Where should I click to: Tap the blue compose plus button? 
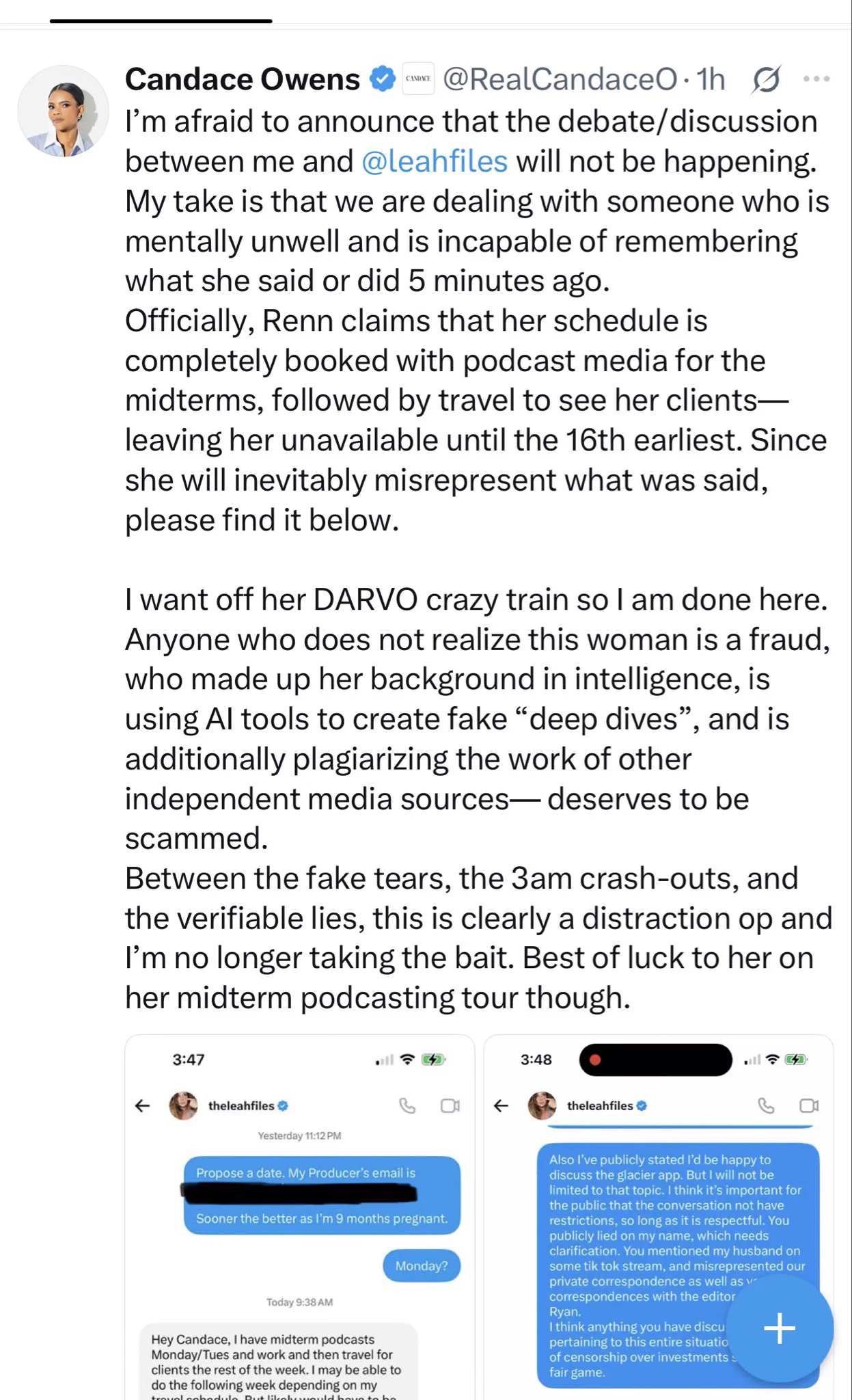(x=780, y=1328)
